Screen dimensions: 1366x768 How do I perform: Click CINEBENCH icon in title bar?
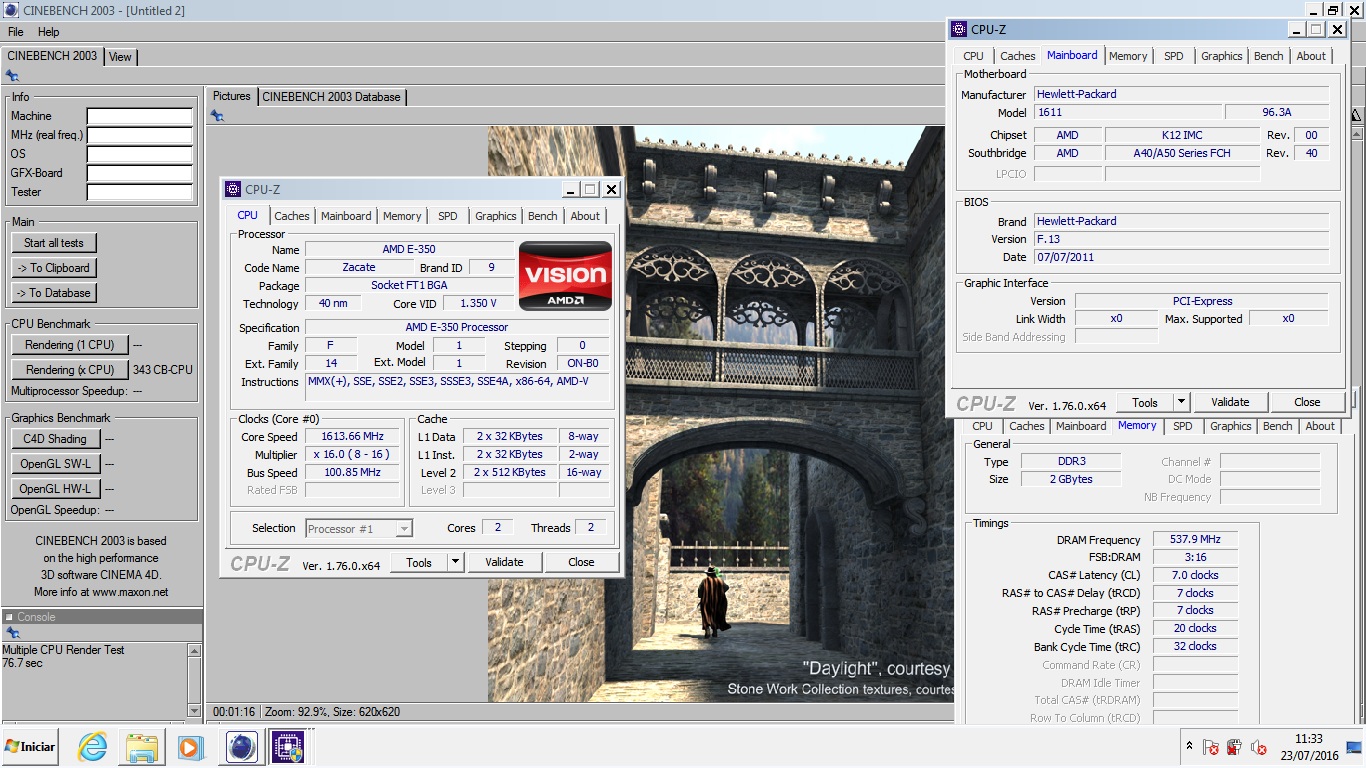coord(10,10)
